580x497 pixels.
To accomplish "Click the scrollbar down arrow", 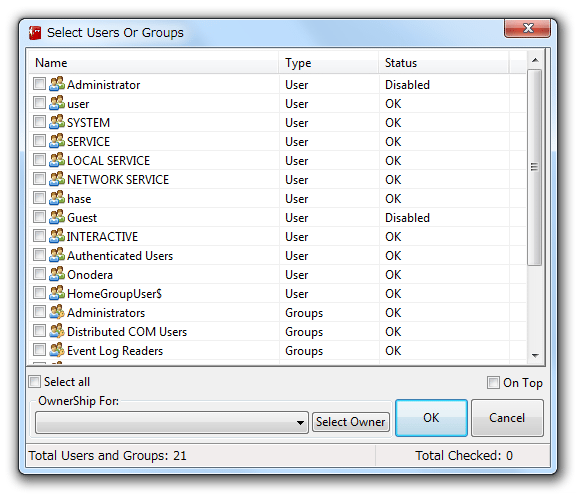I will (x=535, y=356).
